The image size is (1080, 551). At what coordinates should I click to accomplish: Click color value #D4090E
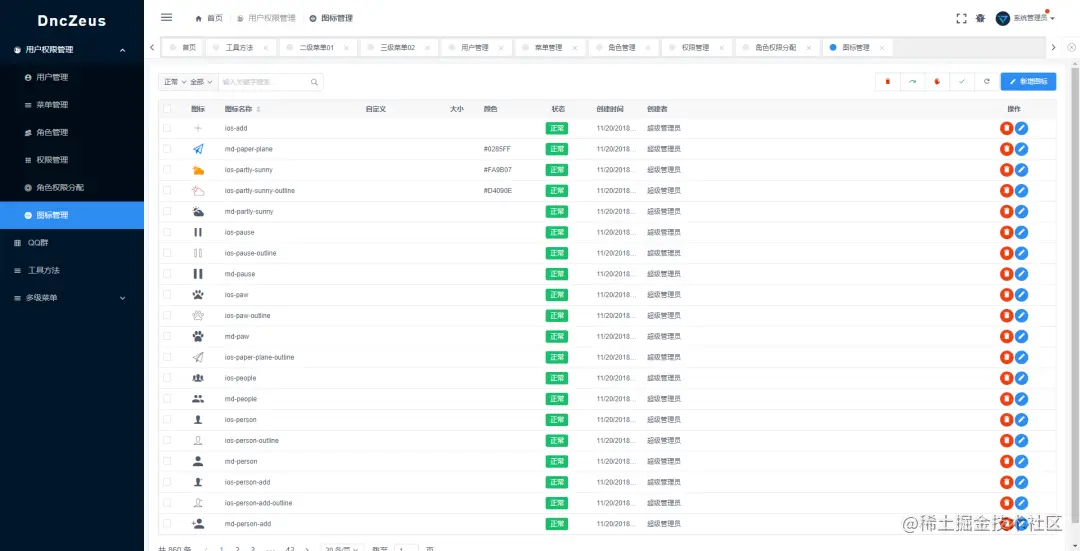[x=498, y=191]
